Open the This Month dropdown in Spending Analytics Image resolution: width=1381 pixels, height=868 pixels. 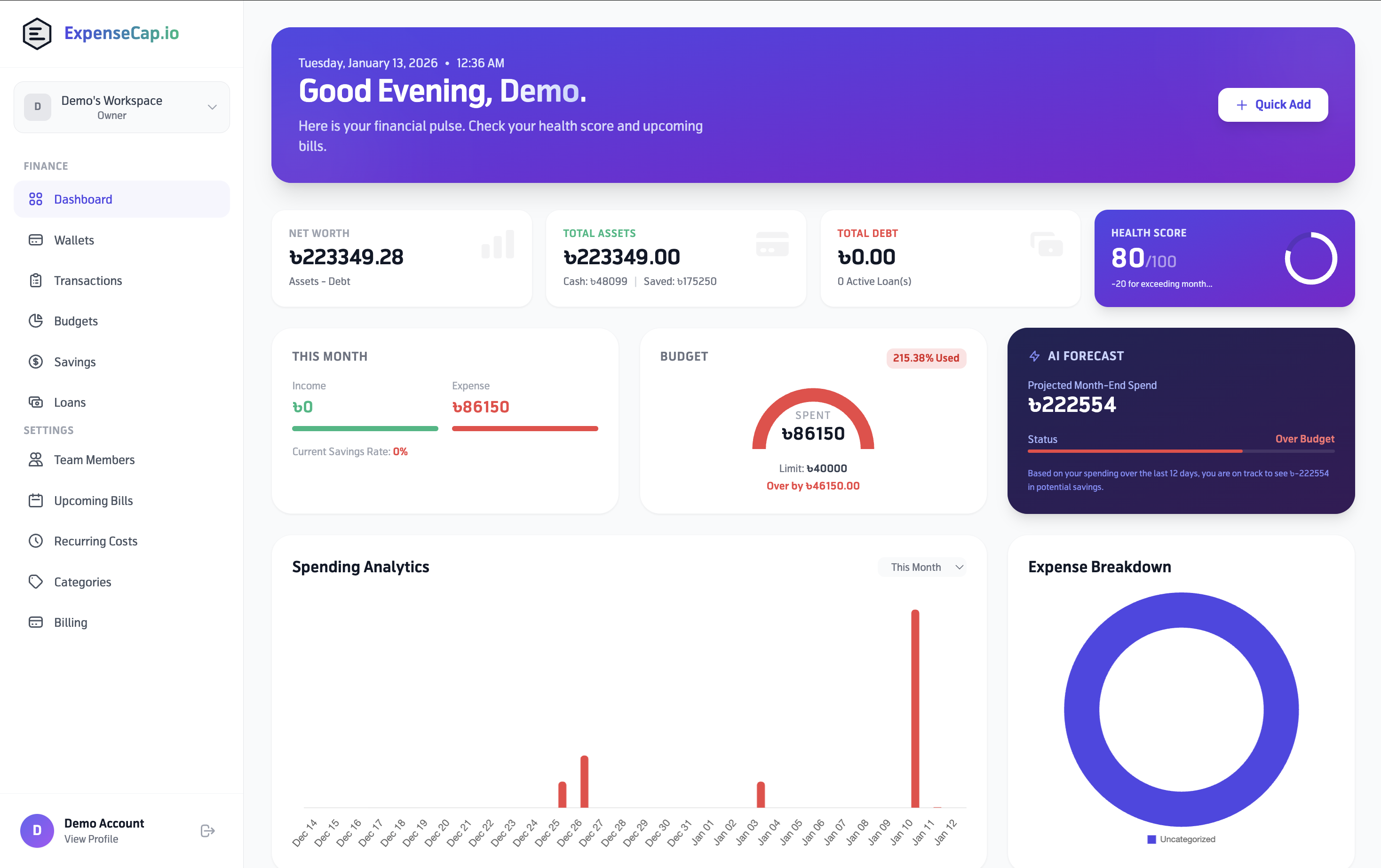922,567
